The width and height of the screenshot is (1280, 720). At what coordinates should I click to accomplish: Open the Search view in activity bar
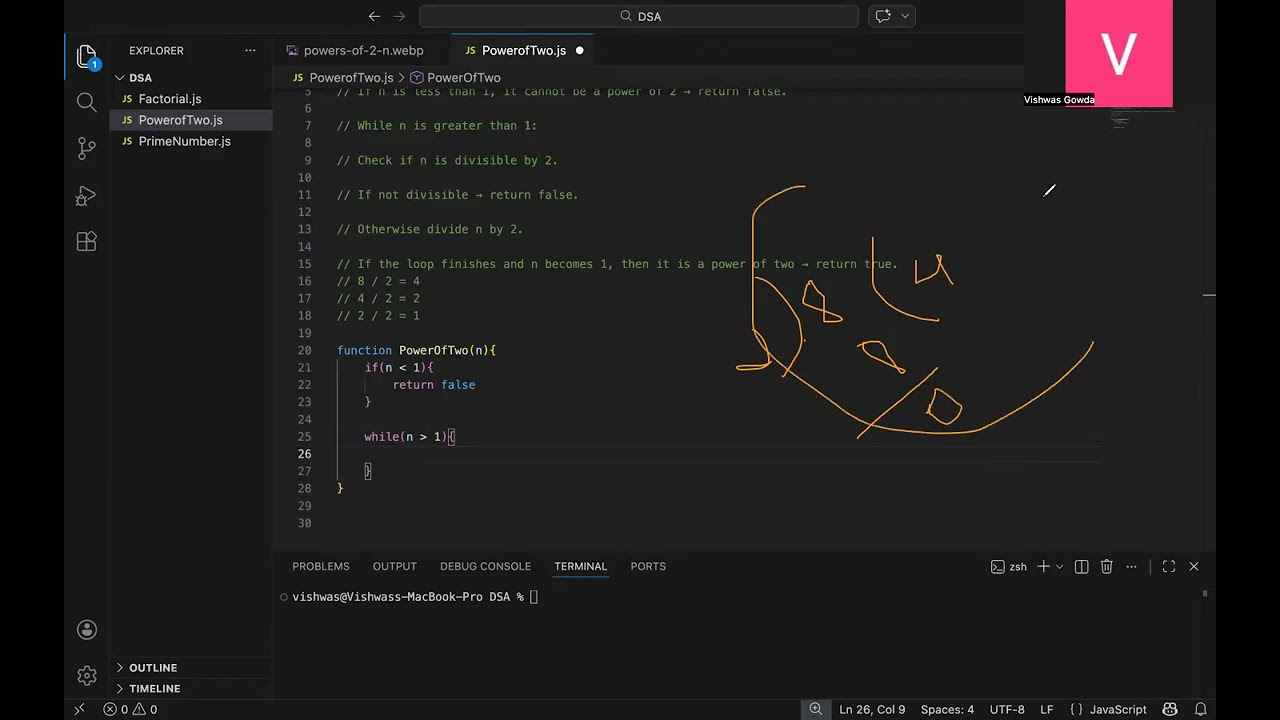tap(87, 102)
